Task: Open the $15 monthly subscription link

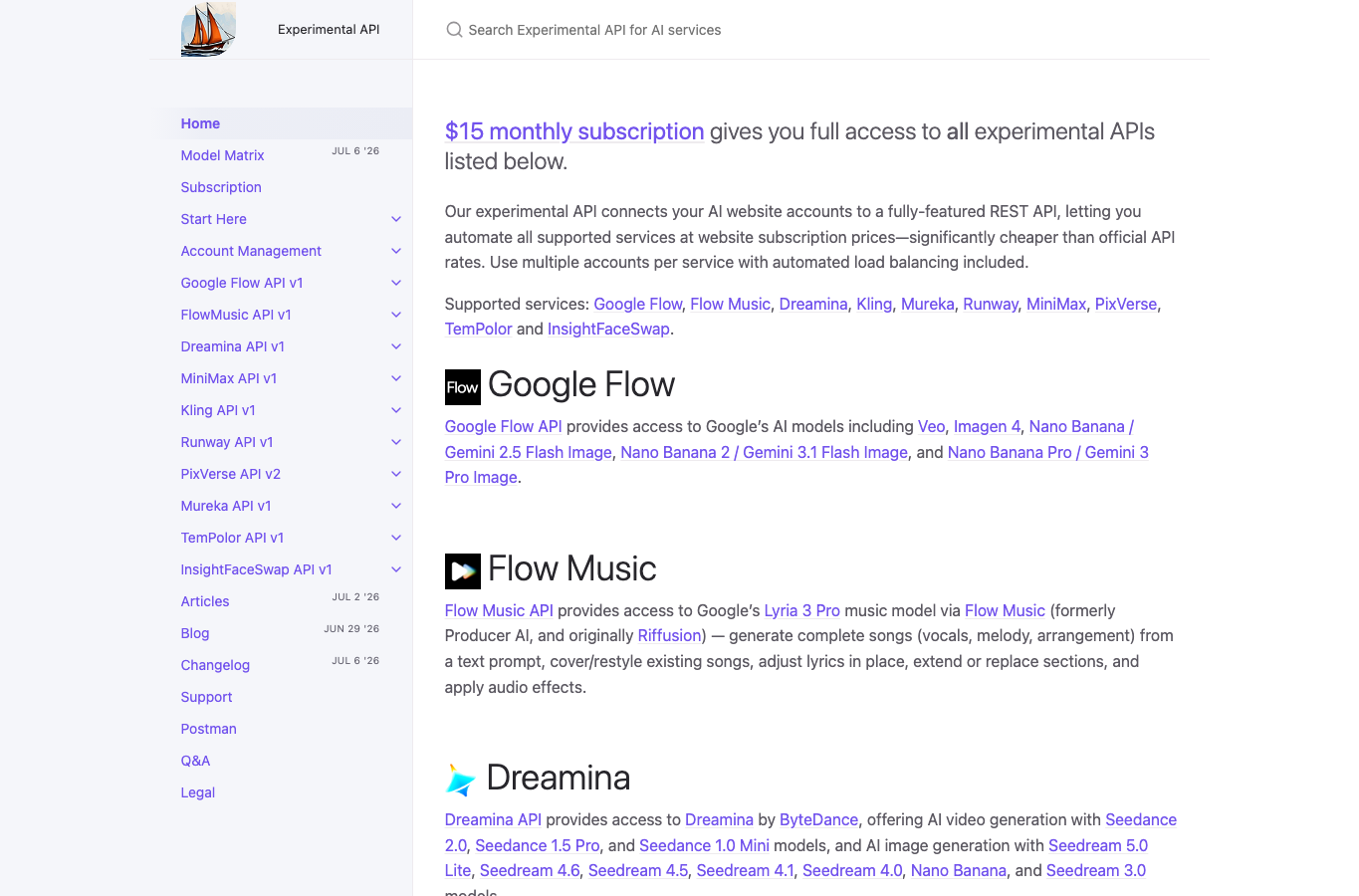Action: (x=574, y=131)
